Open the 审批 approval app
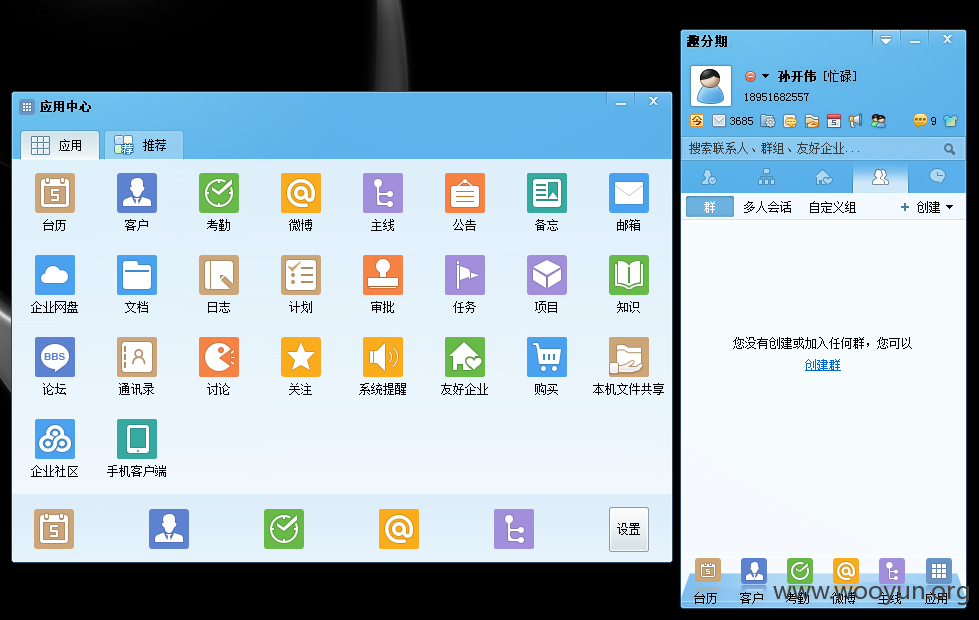 pyautogui.click(x=383, y=275)
